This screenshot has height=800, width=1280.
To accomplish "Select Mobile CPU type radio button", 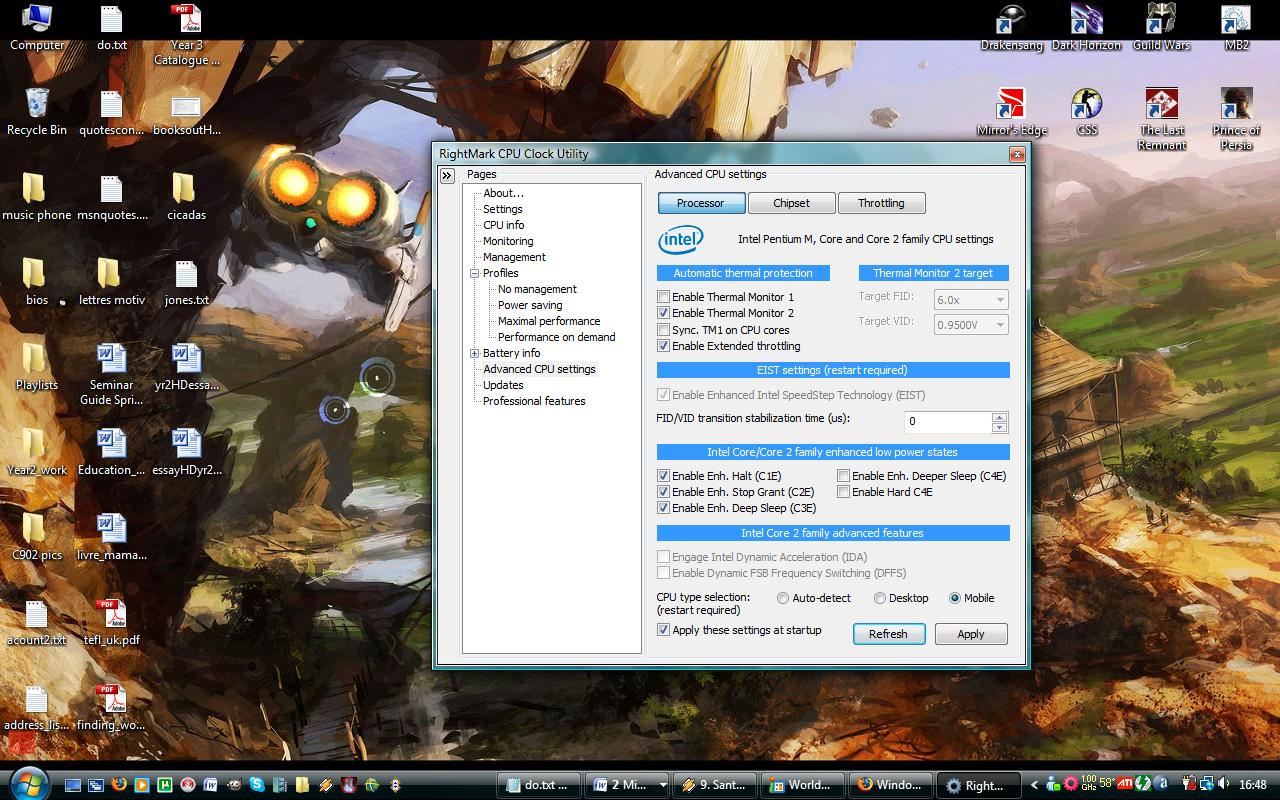I will pyautogui.click(x=955, y=598).
